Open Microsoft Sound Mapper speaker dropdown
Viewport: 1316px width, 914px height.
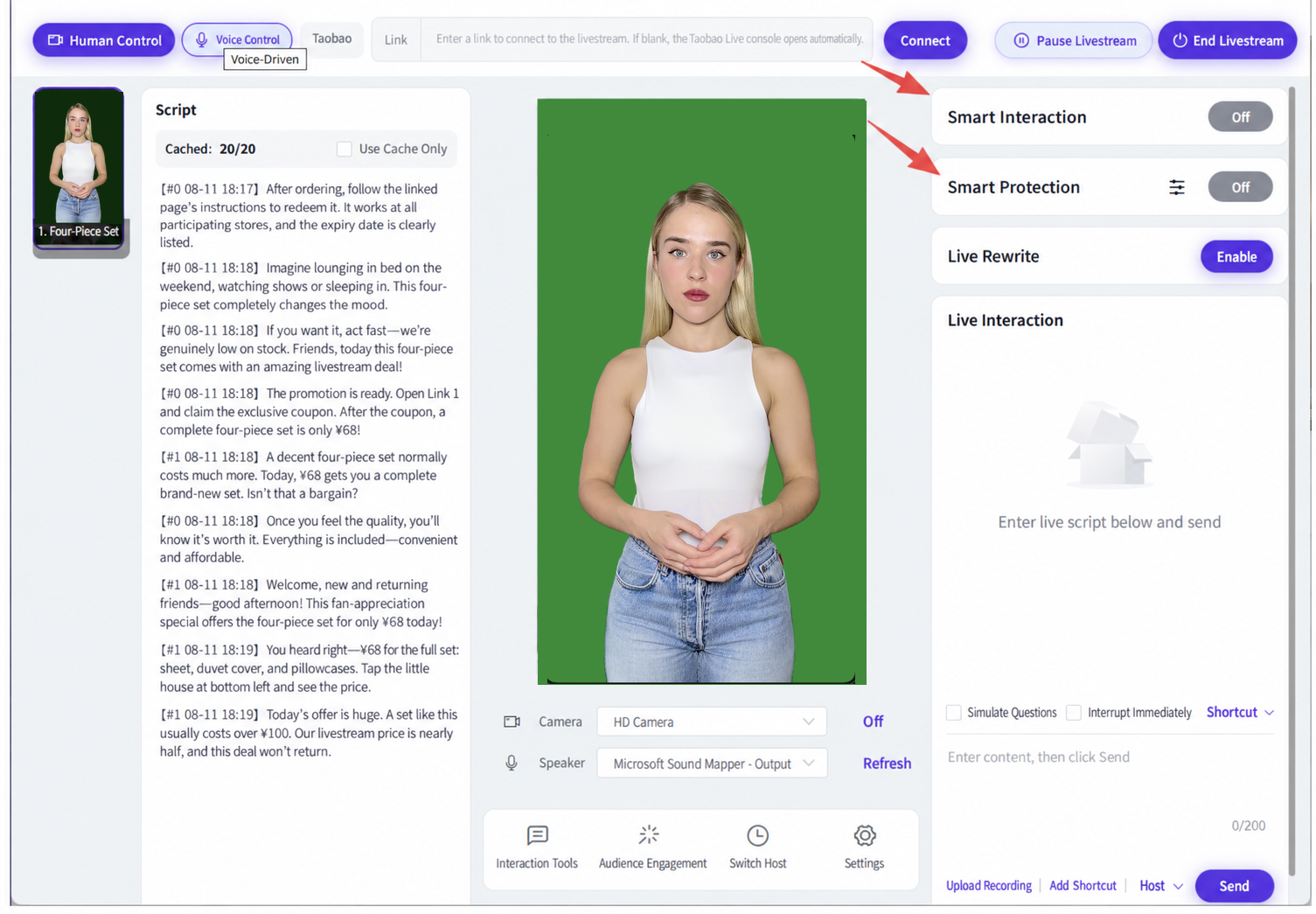712,764
